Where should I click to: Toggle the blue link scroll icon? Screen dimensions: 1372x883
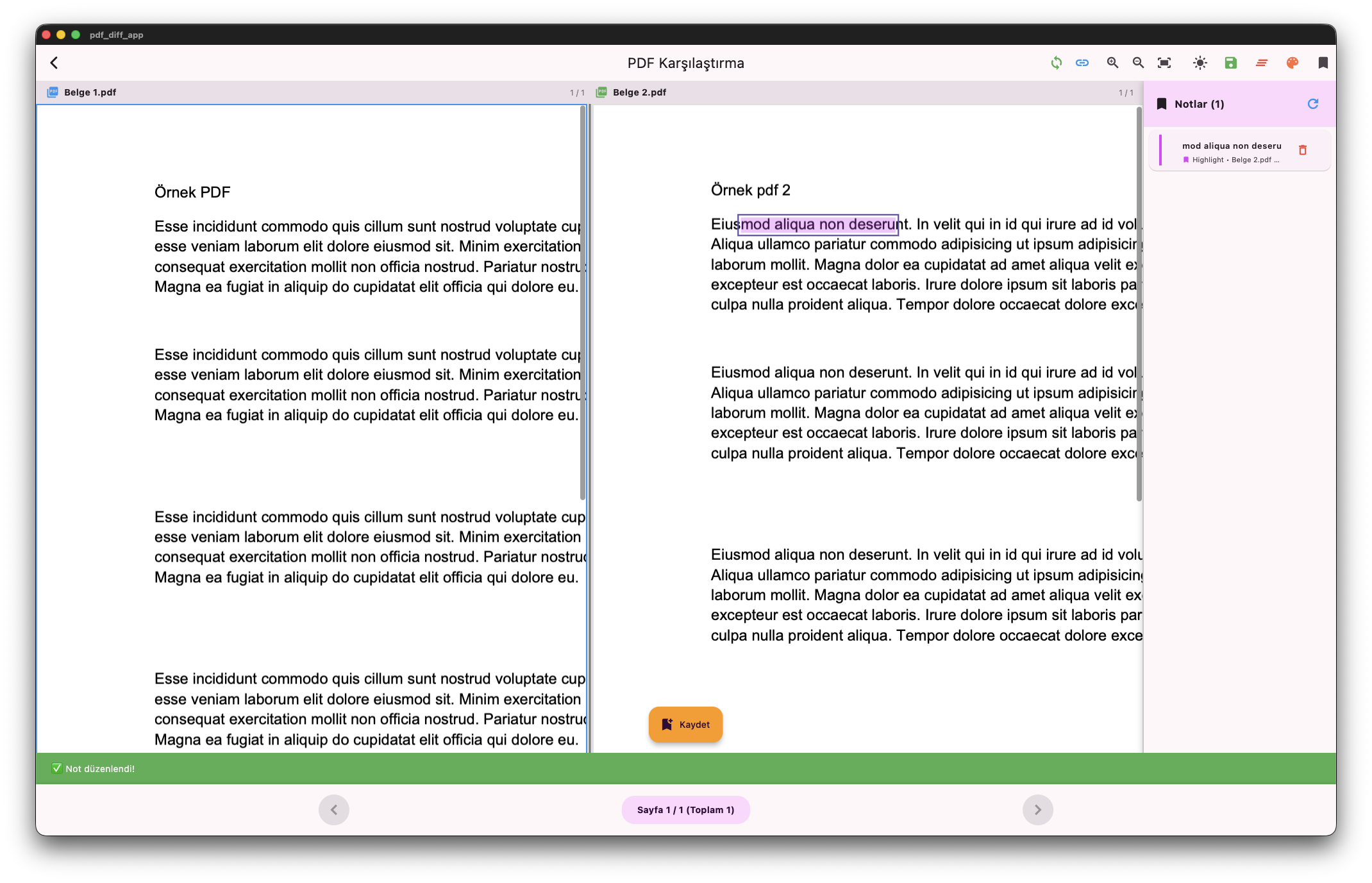click(x=1082, y=63)
